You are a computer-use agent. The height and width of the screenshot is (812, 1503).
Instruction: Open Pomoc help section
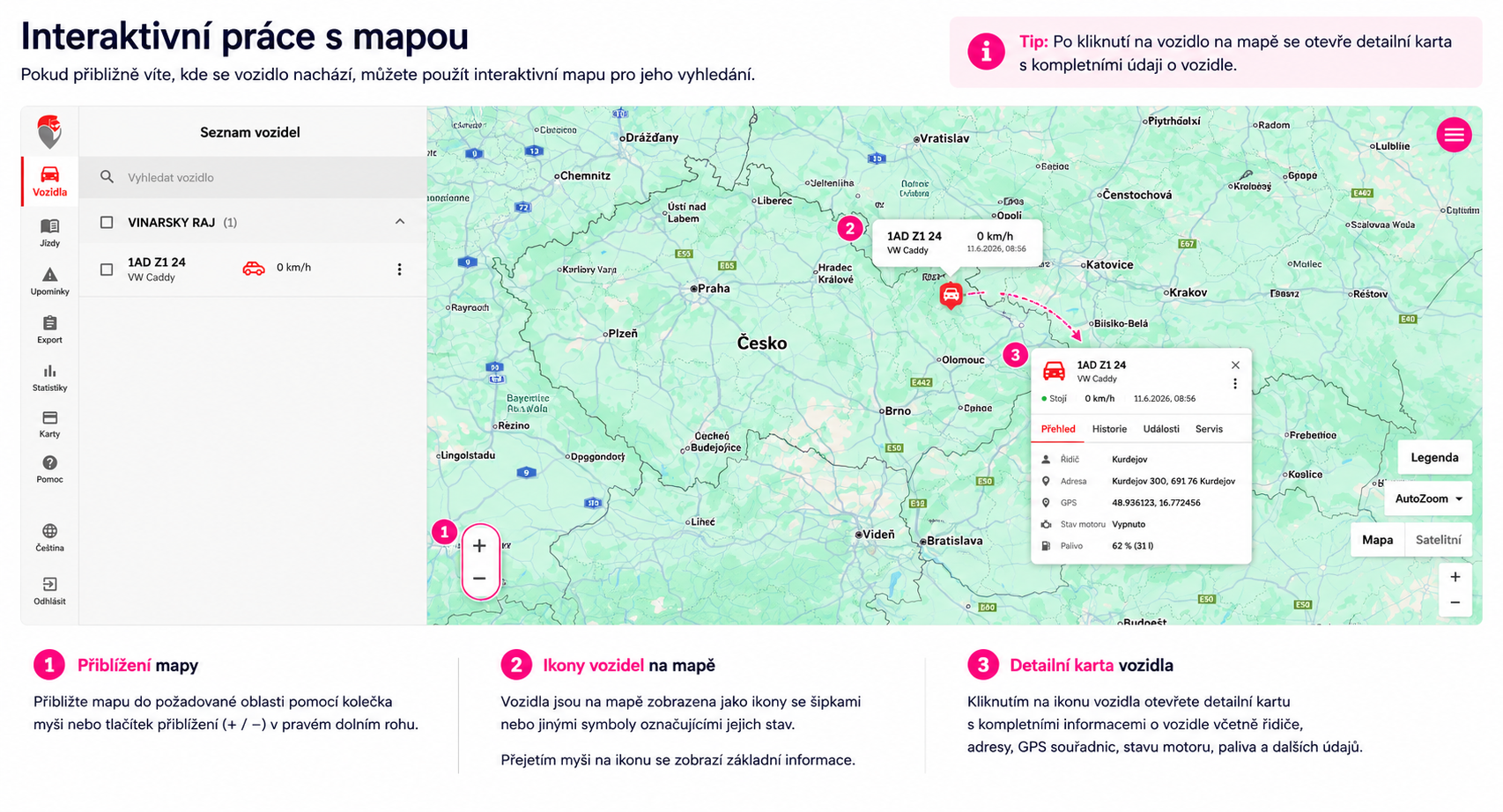[x=50, y=469]
